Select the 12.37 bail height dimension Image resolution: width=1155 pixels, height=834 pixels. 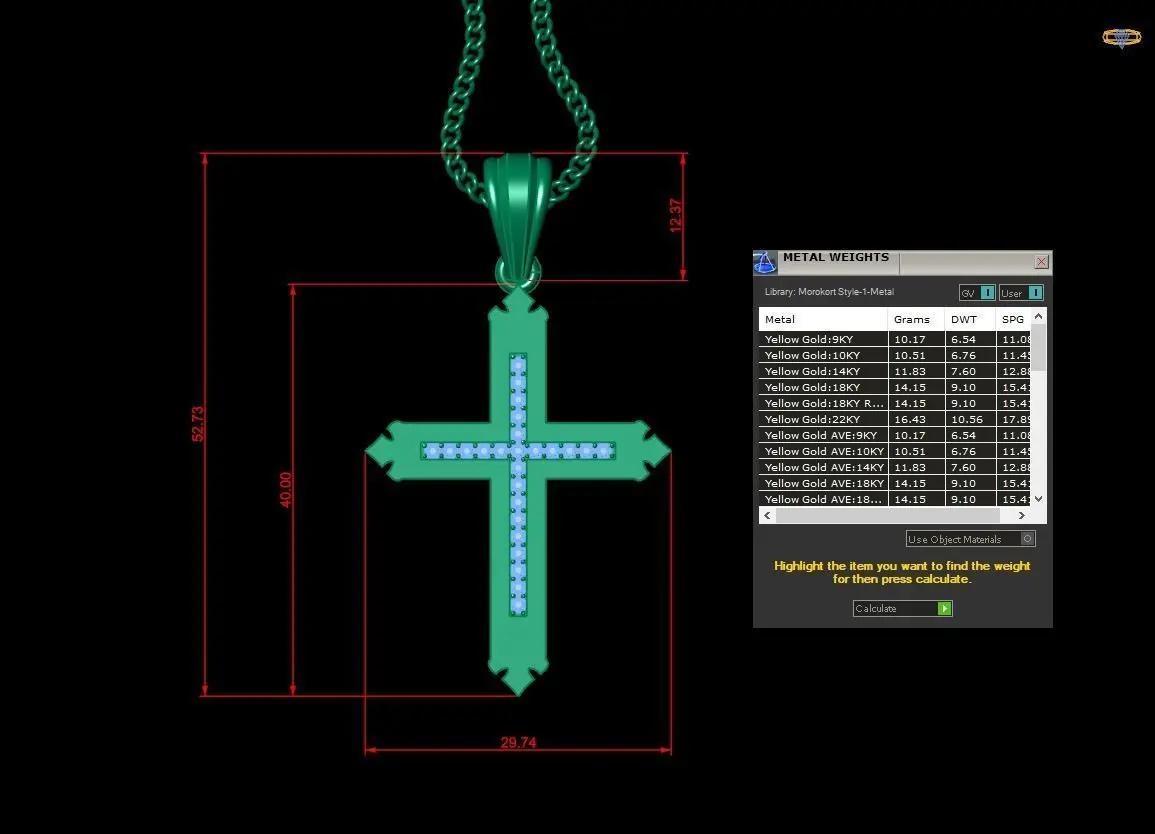(675, 216)
